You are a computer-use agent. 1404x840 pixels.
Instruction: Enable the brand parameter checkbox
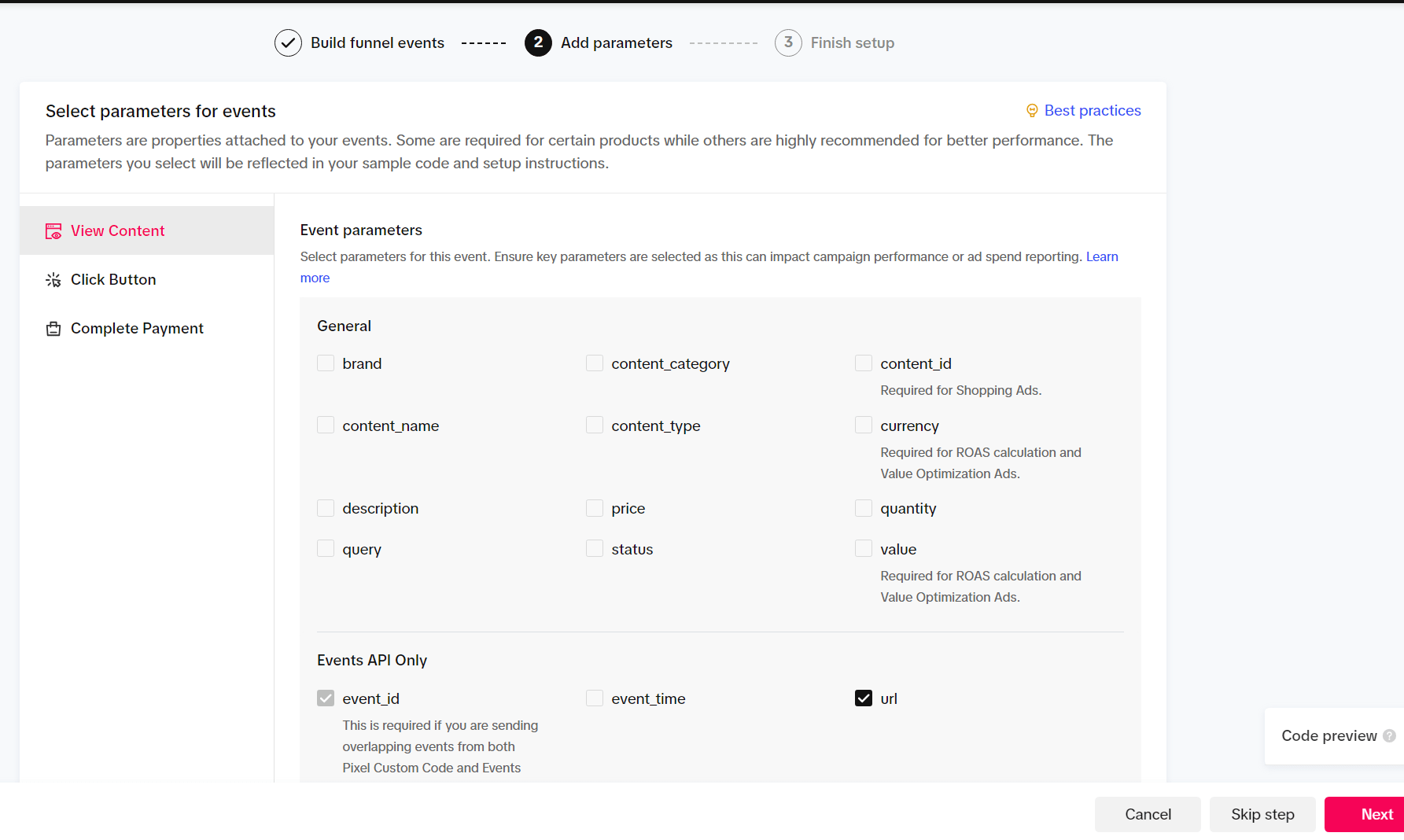coord(326,363)
